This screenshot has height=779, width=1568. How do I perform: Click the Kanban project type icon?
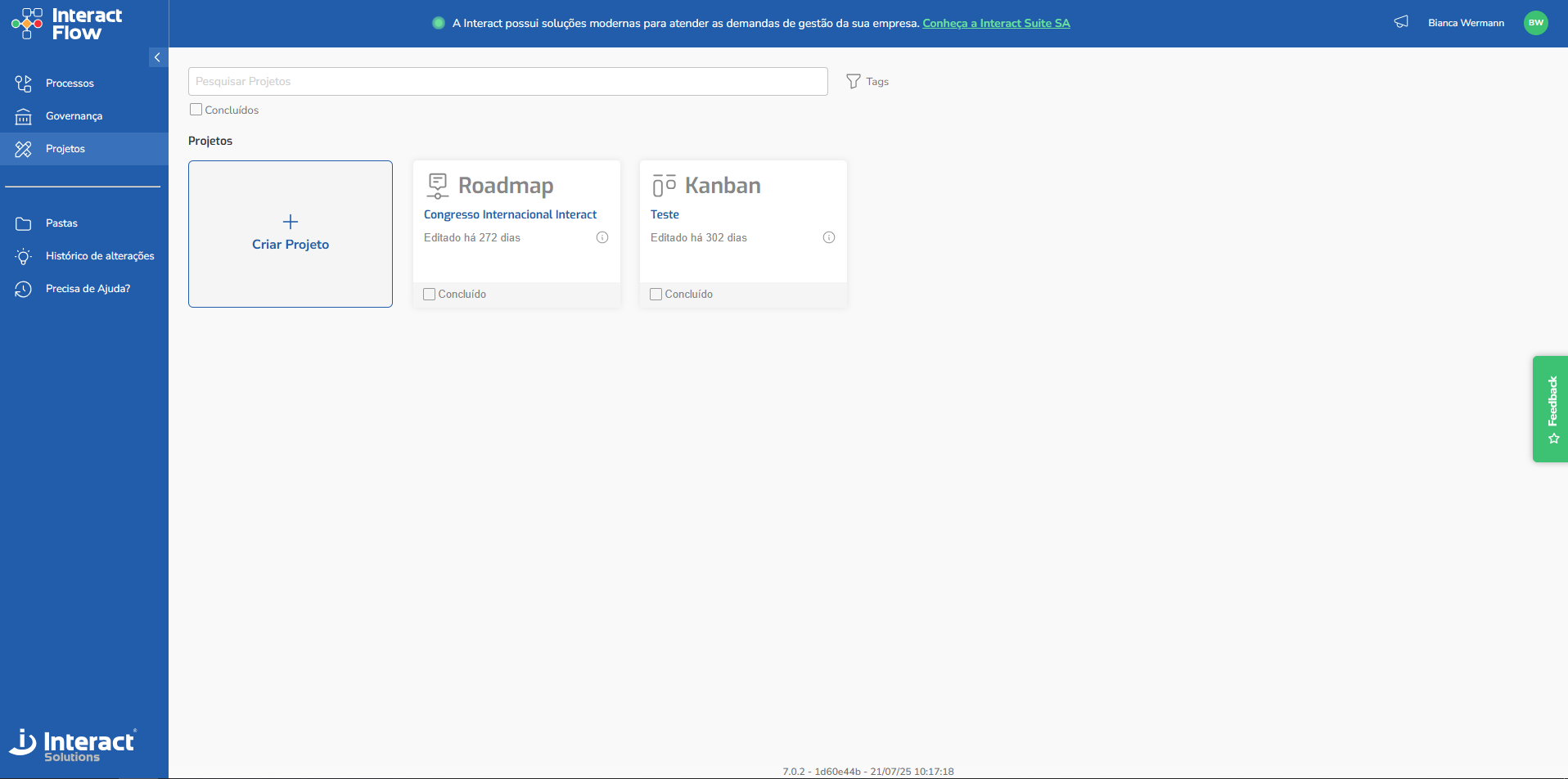pyautogui.click(x=665, y=186)
